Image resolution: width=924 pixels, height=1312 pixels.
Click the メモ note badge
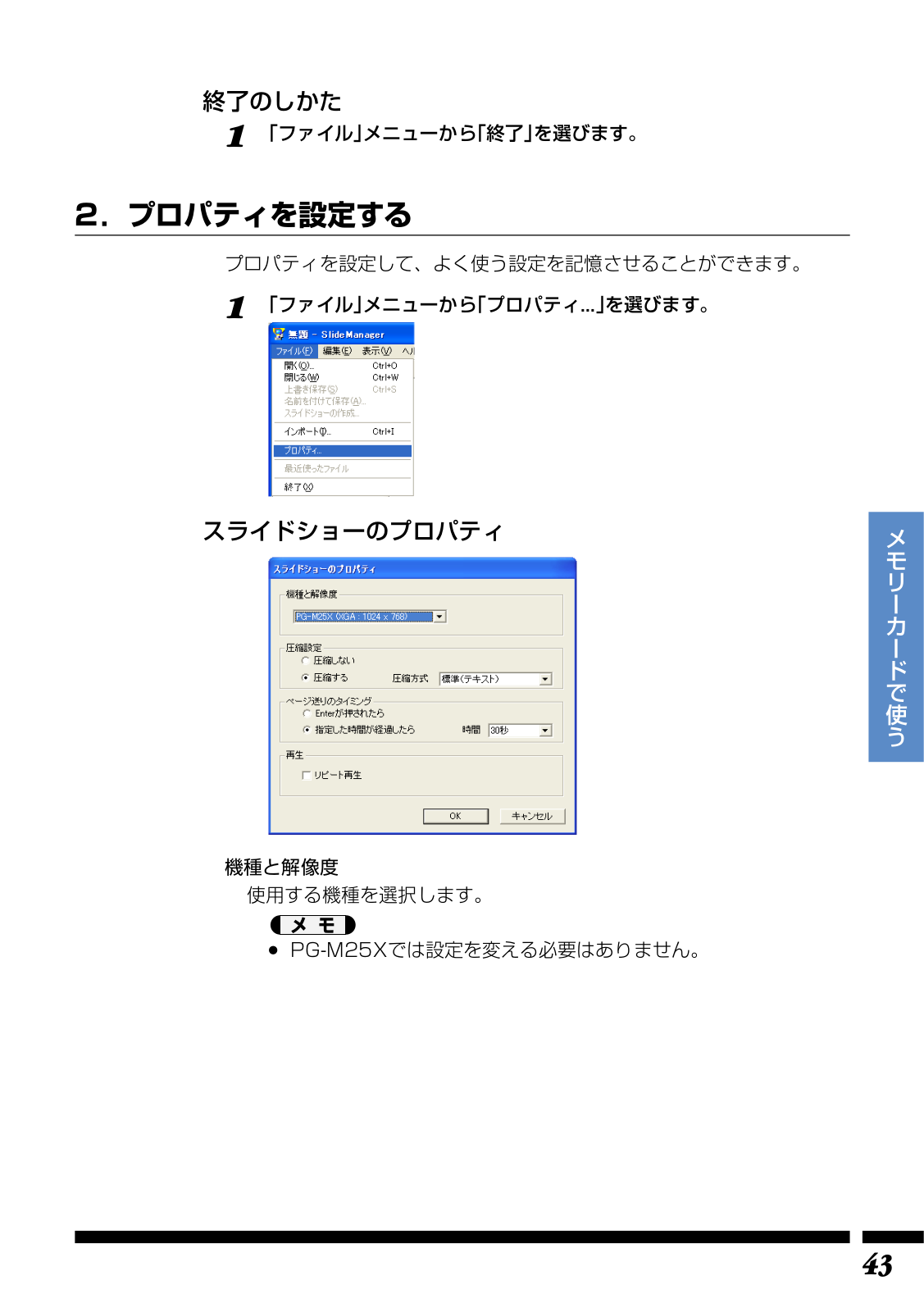[312, 925]
